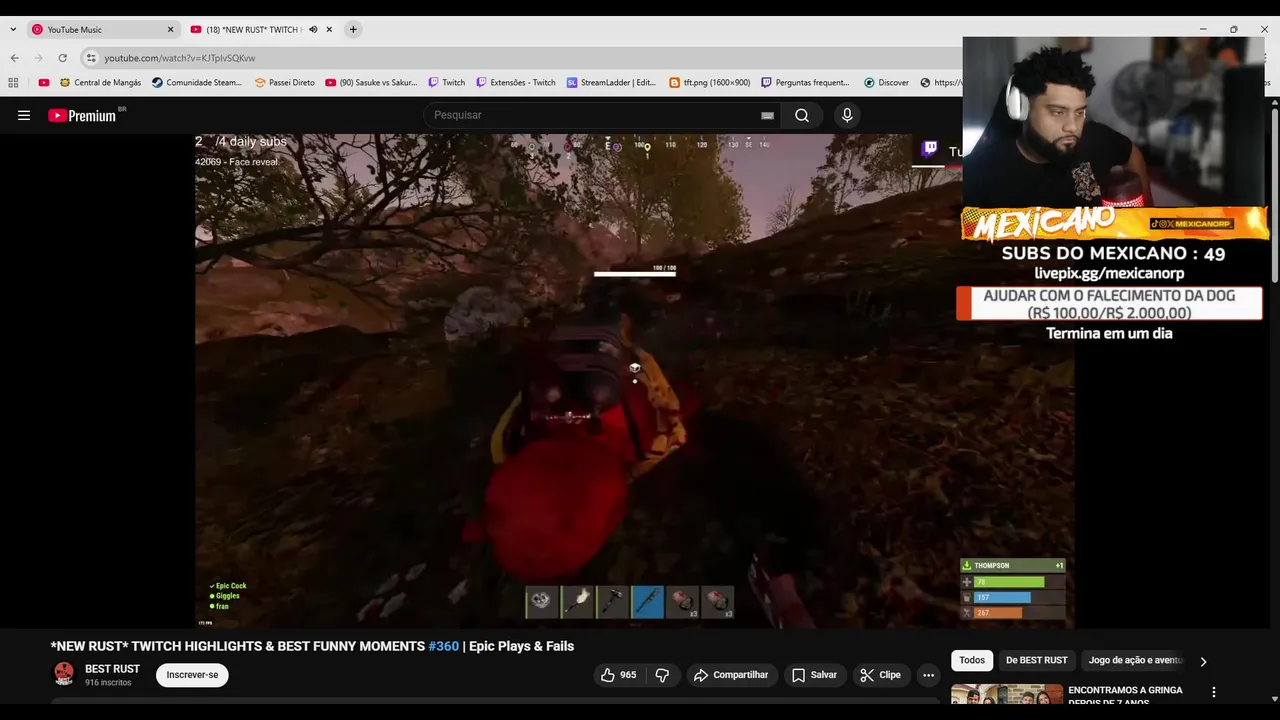Open the on-screen keyboard icon in search

pos(767,115)
